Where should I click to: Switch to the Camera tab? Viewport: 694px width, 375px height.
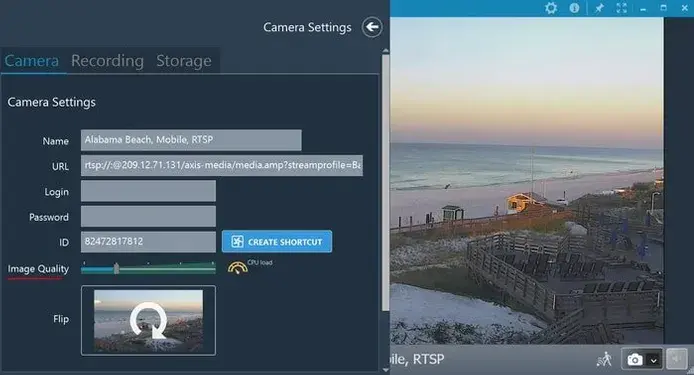click(32, 61)
